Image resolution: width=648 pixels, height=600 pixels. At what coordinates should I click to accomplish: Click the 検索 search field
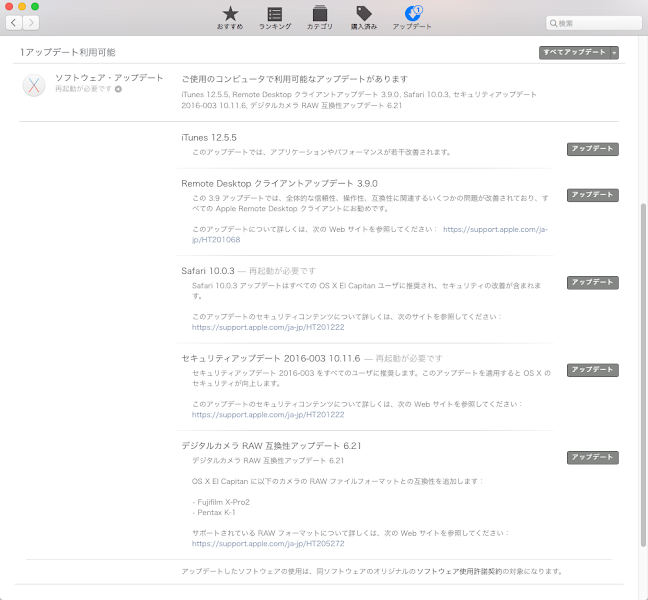click(593, 23)
